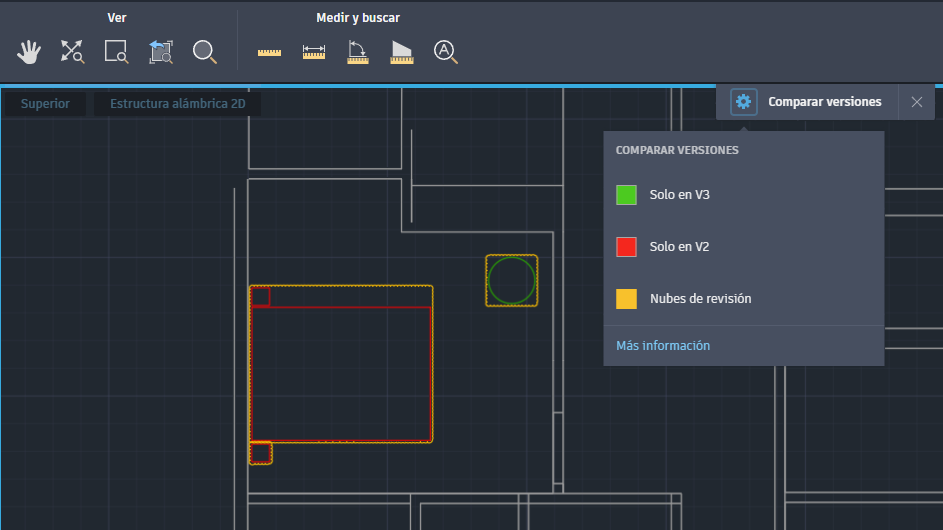Select the measure distance tool
Image resolution: width=943 pixels, height=530 pixels.
[313, 52]
